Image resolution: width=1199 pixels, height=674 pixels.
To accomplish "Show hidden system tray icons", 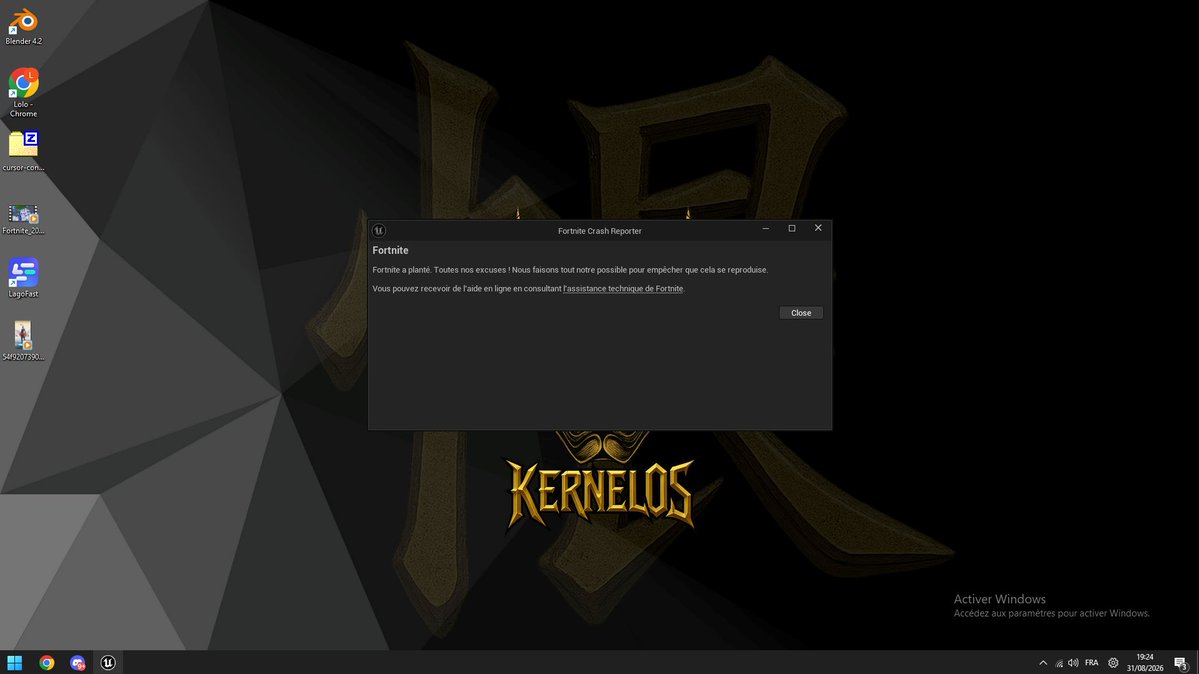I will click(x=1042, y=663).
